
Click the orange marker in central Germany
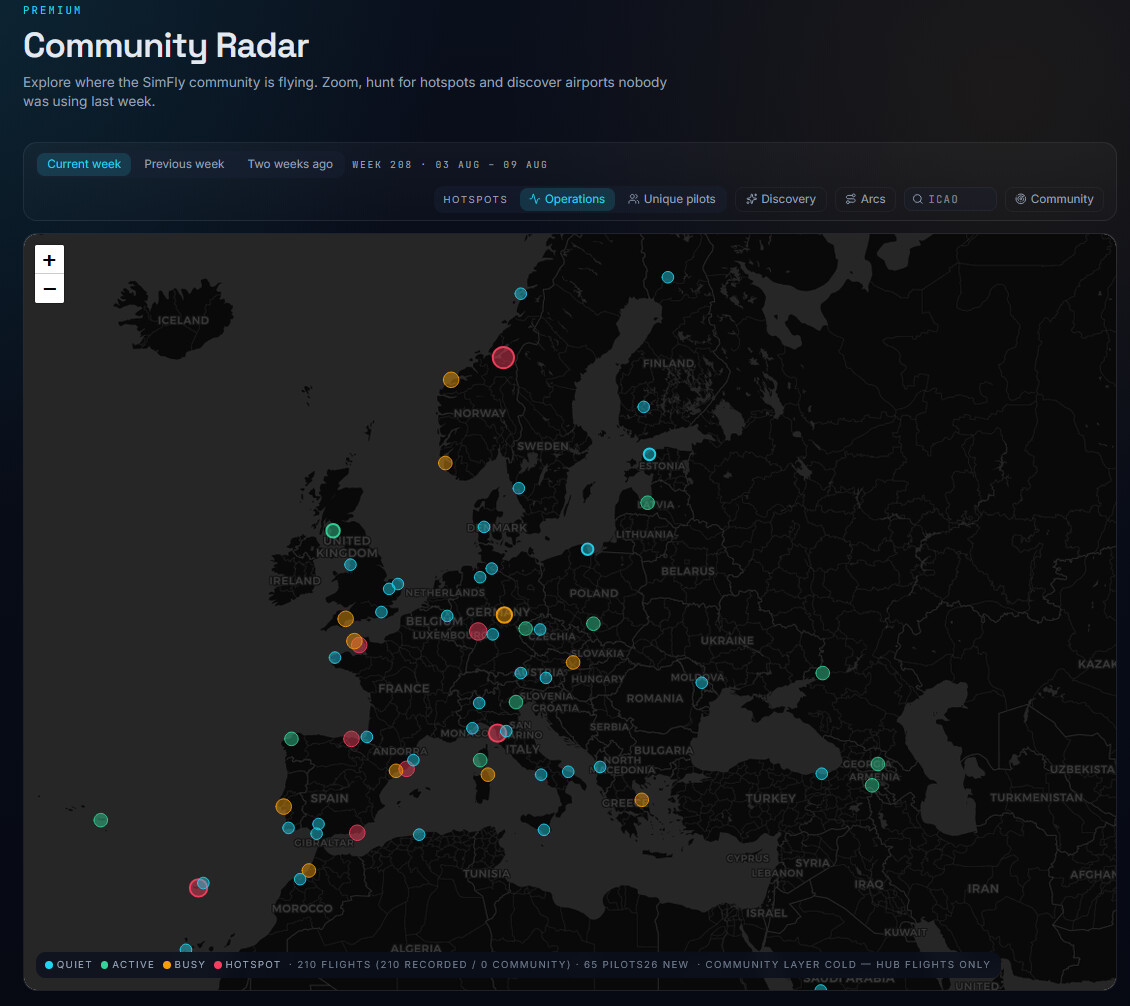coord(504,615)
